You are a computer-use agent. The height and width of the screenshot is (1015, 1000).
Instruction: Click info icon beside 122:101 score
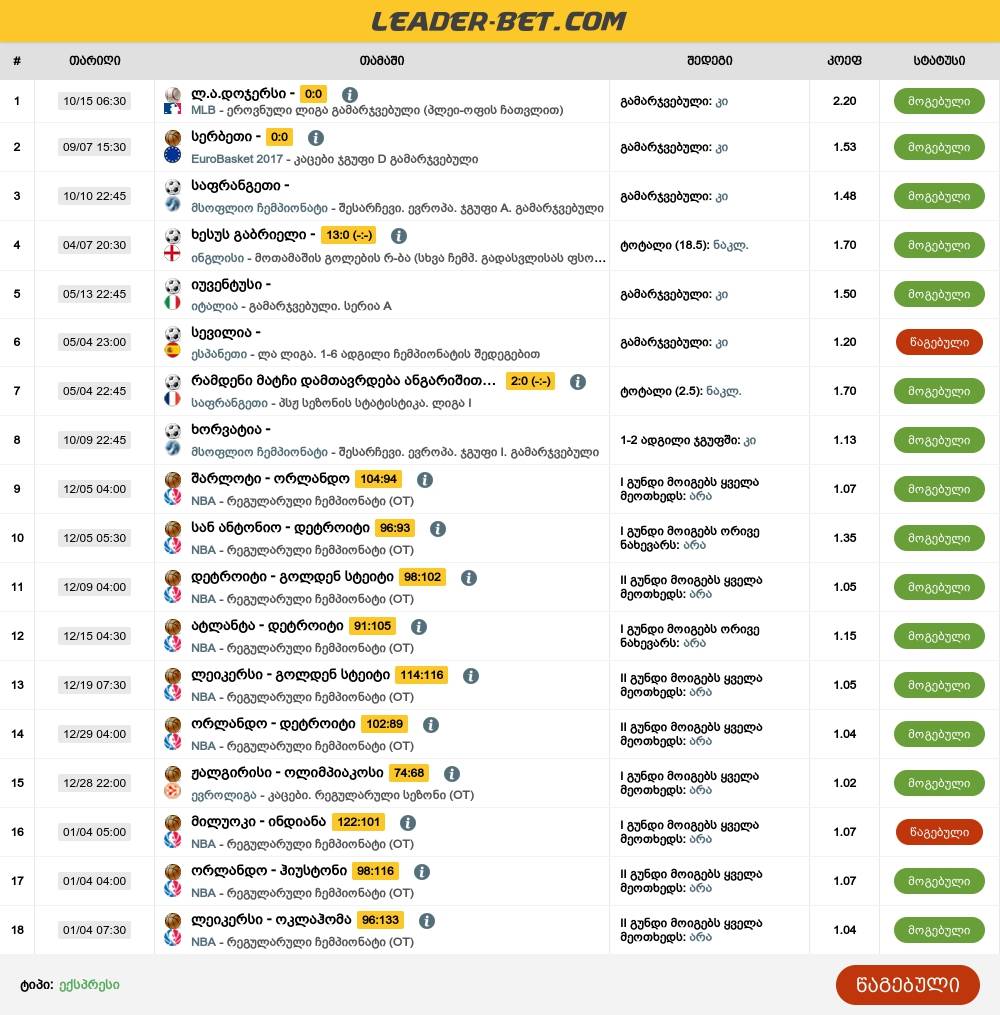(x=407, y=823)
